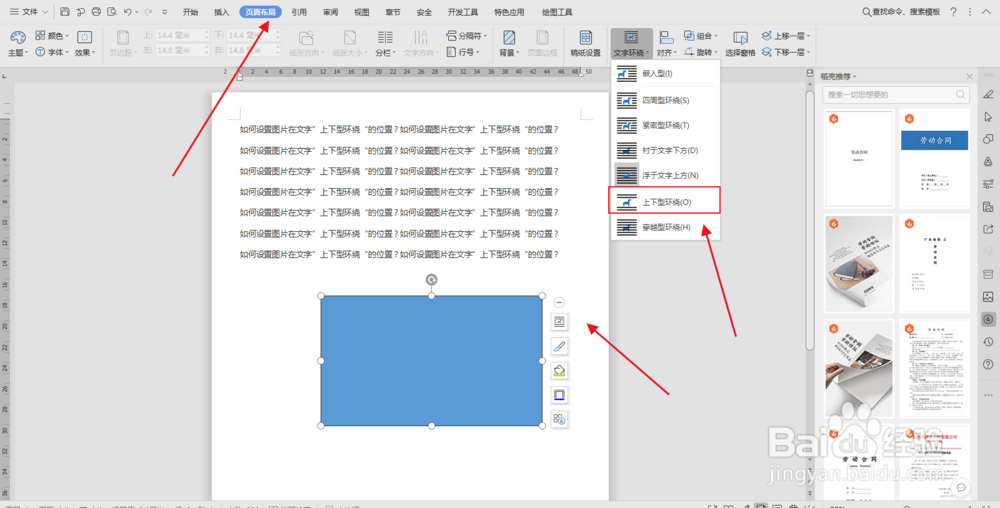This screenshot has width=1000, height=508.
Task: Open the 主题 theme palette icon
Action: pos(18,37)
